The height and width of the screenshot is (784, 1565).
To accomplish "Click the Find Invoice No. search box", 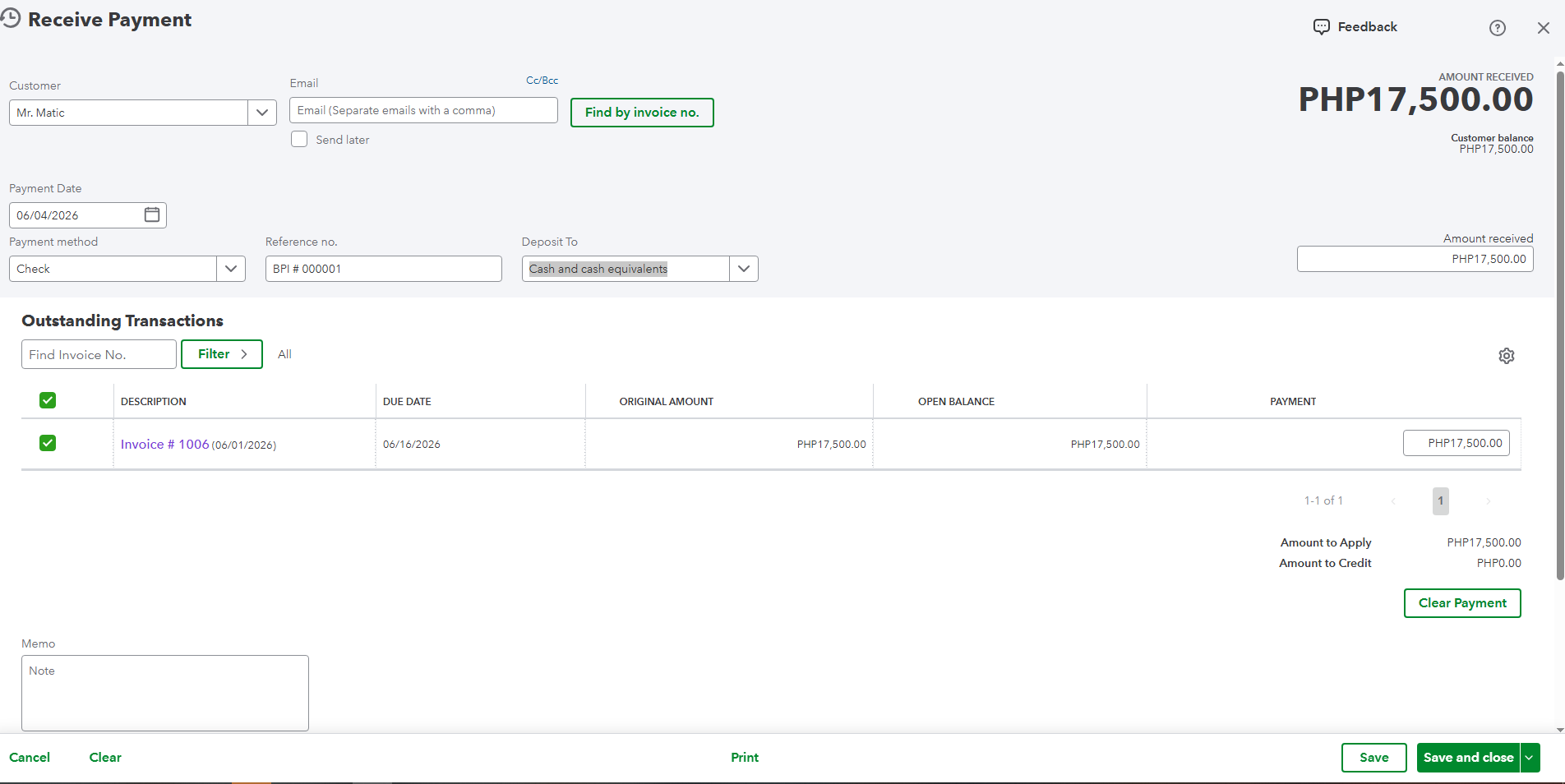I will tap(99, 354).
